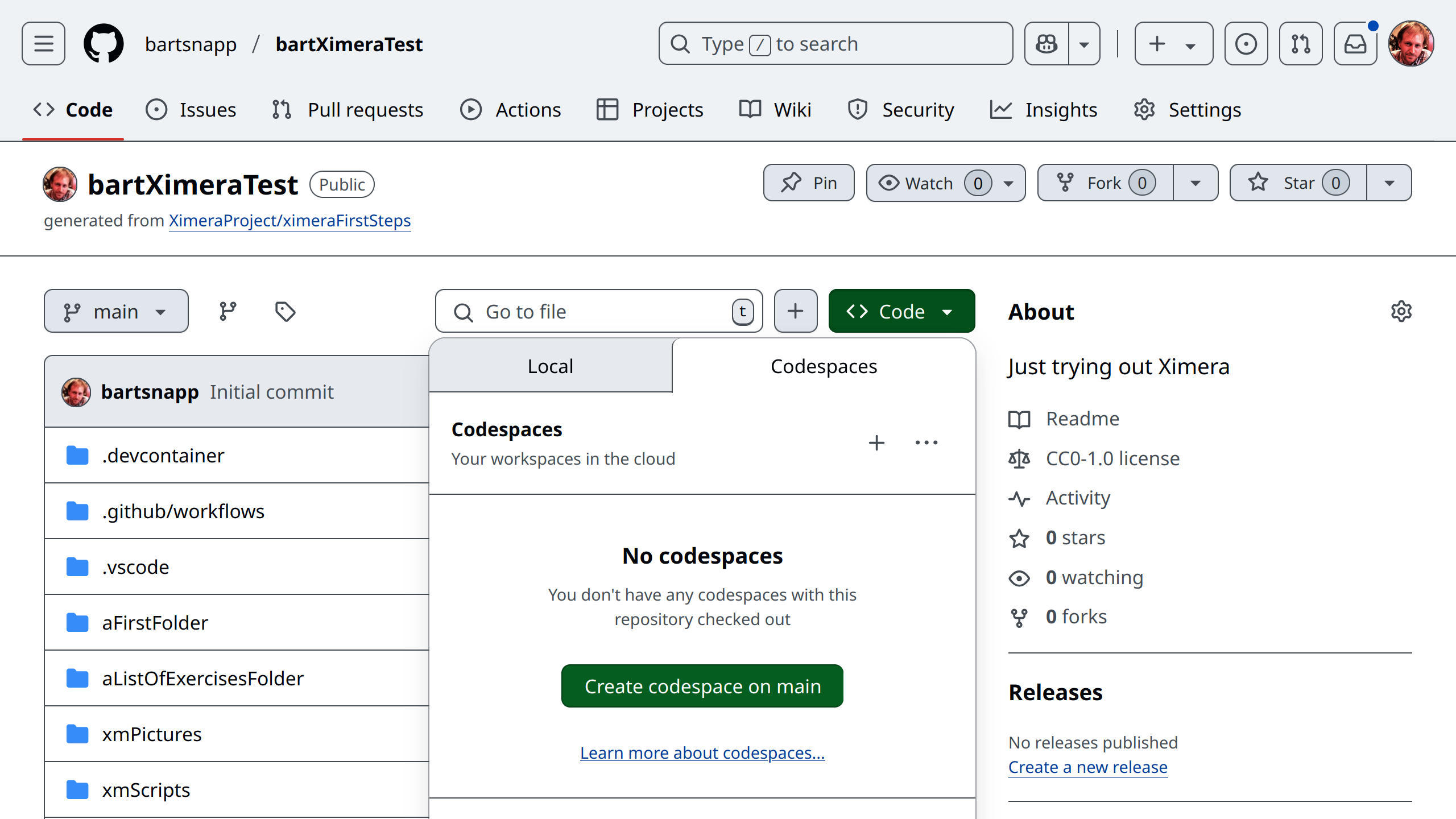Click the GitHub Octocat logo

click(104, 44)
